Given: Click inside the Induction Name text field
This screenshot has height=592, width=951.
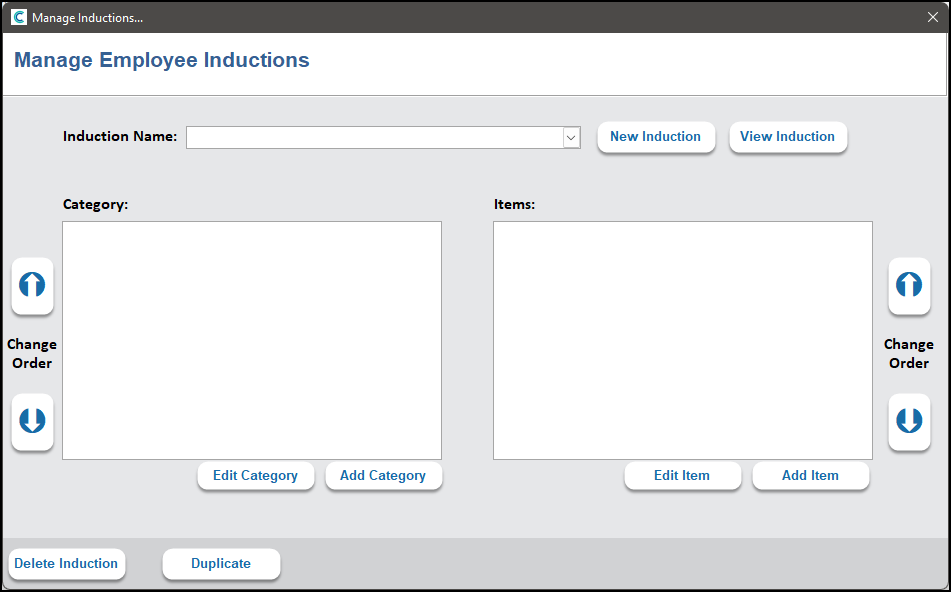Looking at the screenshot, I should pos(374,138).
